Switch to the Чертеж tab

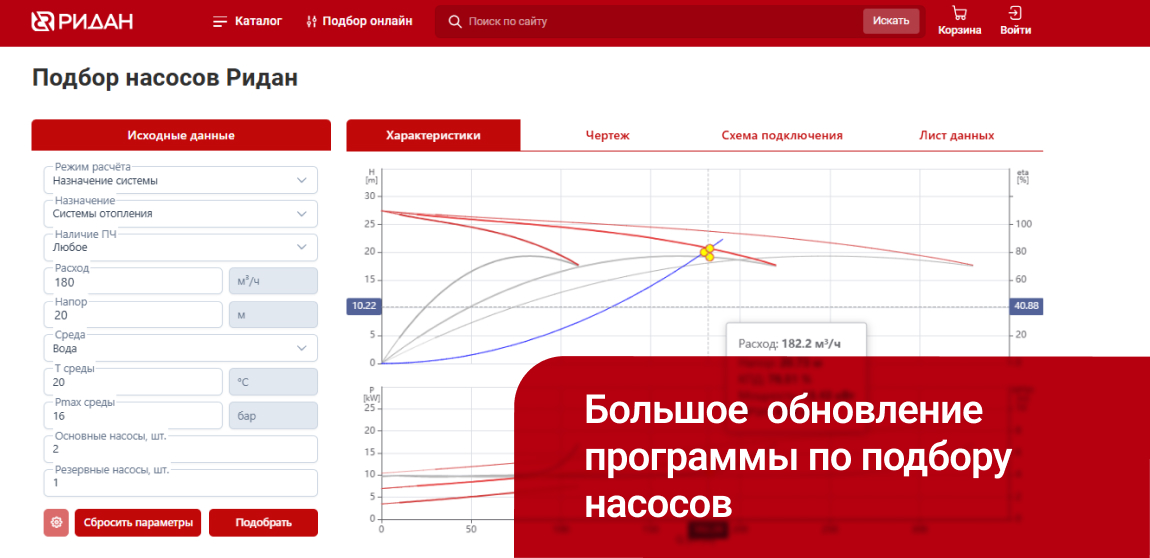[x=607, y=135]
